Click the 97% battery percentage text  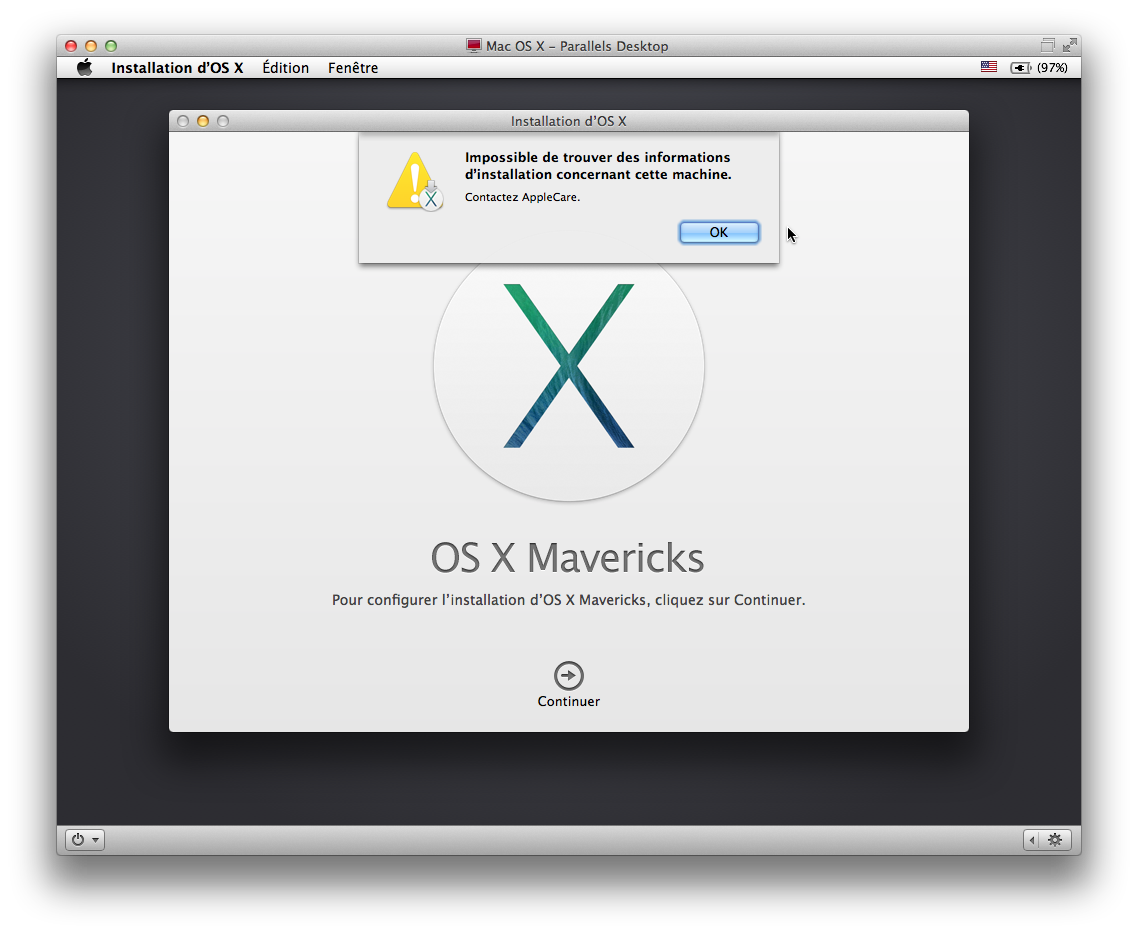point(1052,68)
